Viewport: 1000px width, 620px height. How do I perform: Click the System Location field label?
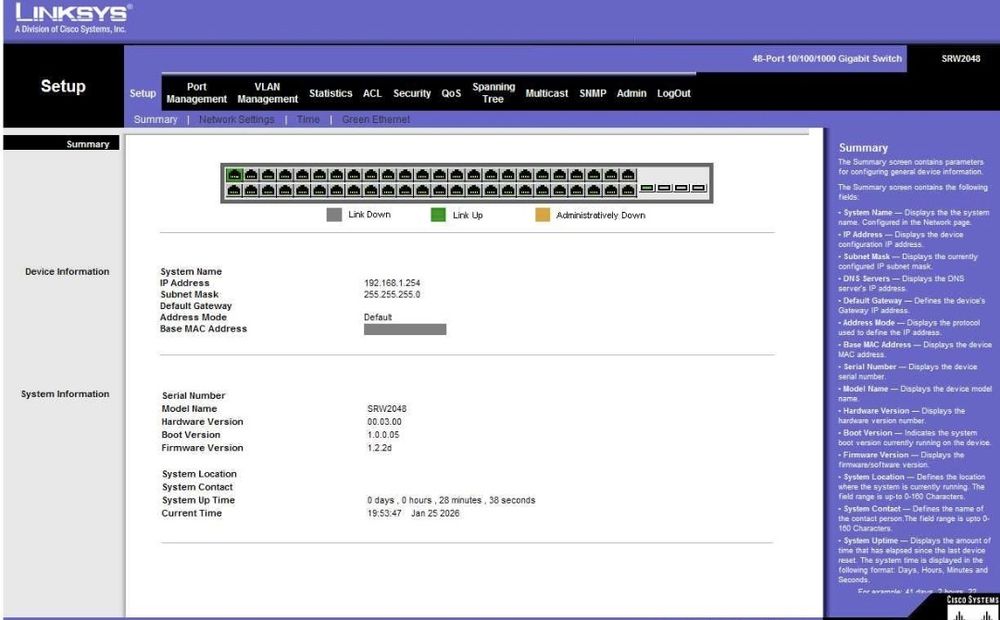(x=199, y=474)
